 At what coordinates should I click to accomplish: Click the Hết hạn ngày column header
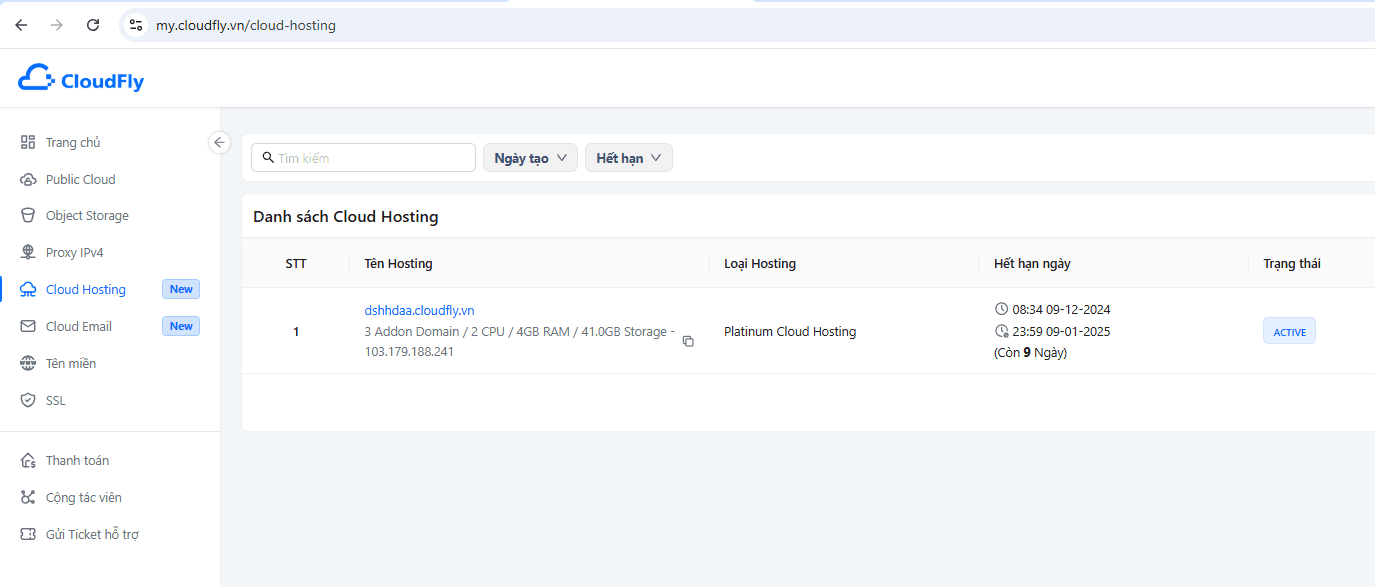1032,264
